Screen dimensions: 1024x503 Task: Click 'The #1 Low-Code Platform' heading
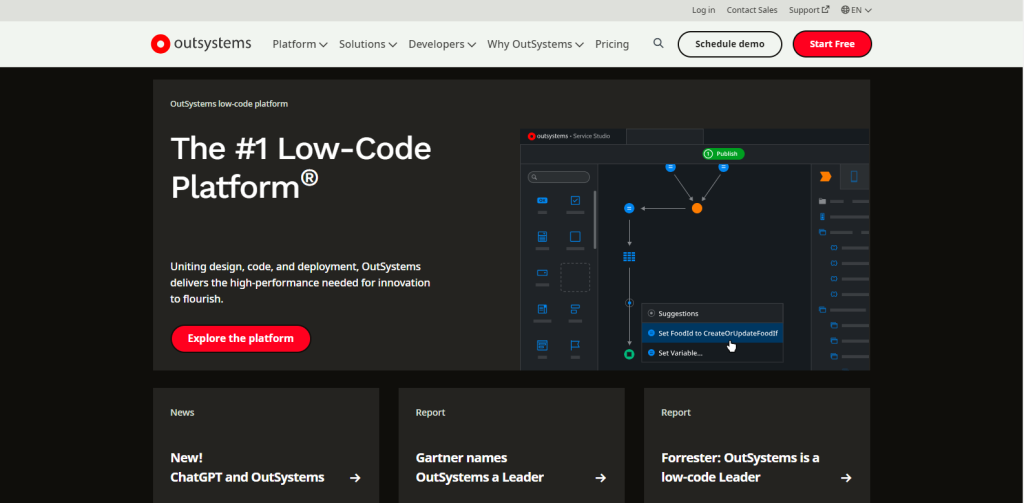301,168
